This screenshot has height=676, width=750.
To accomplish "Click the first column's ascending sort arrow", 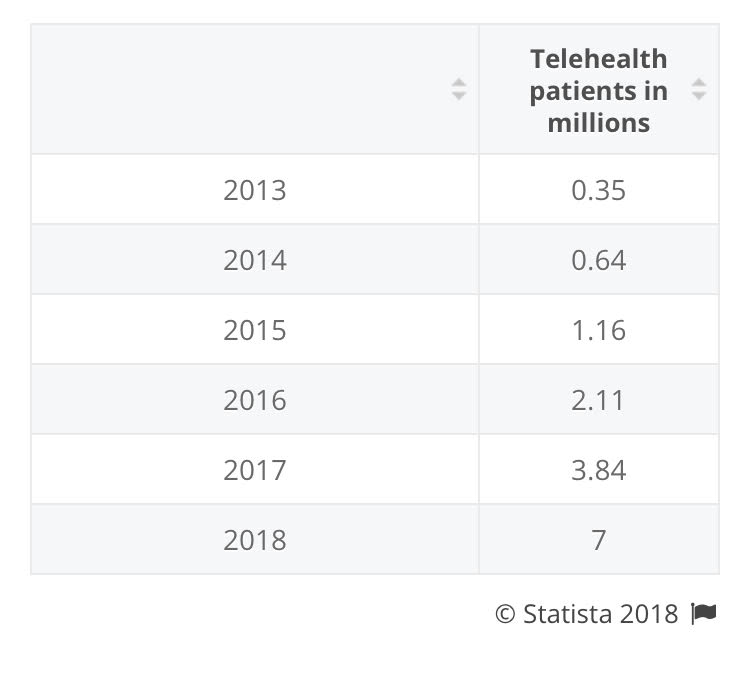I will coord(459,82).
